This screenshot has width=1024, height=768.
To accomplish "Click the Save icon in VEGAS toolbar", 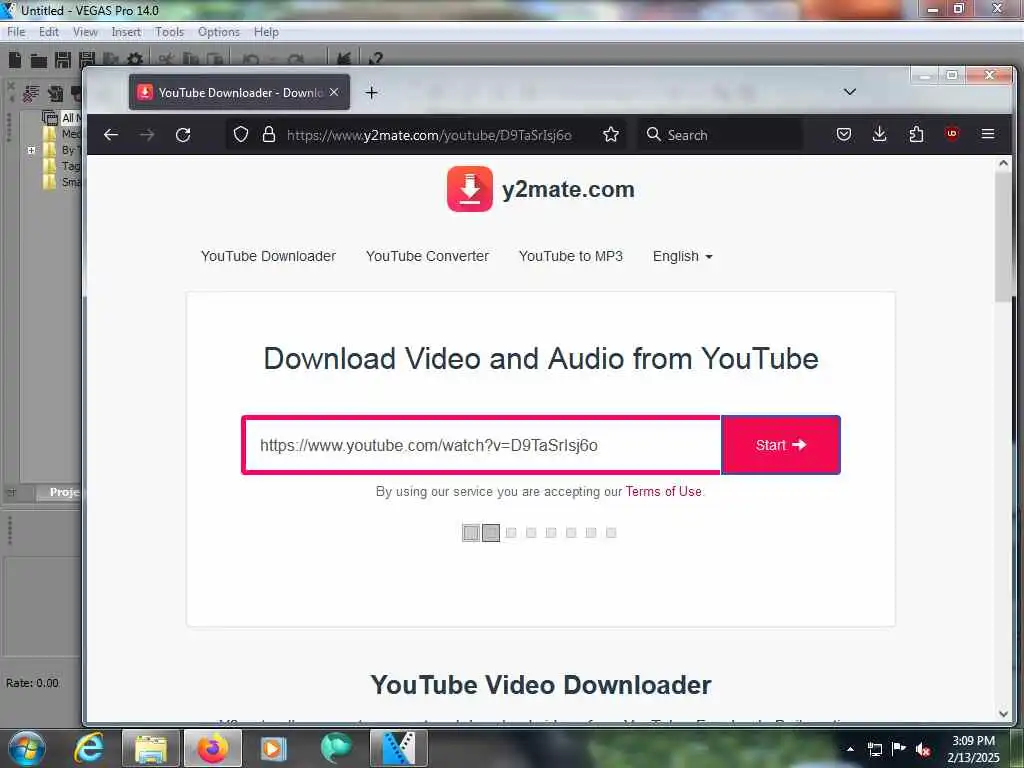I will pyautogui.click(x=63, y=61).
